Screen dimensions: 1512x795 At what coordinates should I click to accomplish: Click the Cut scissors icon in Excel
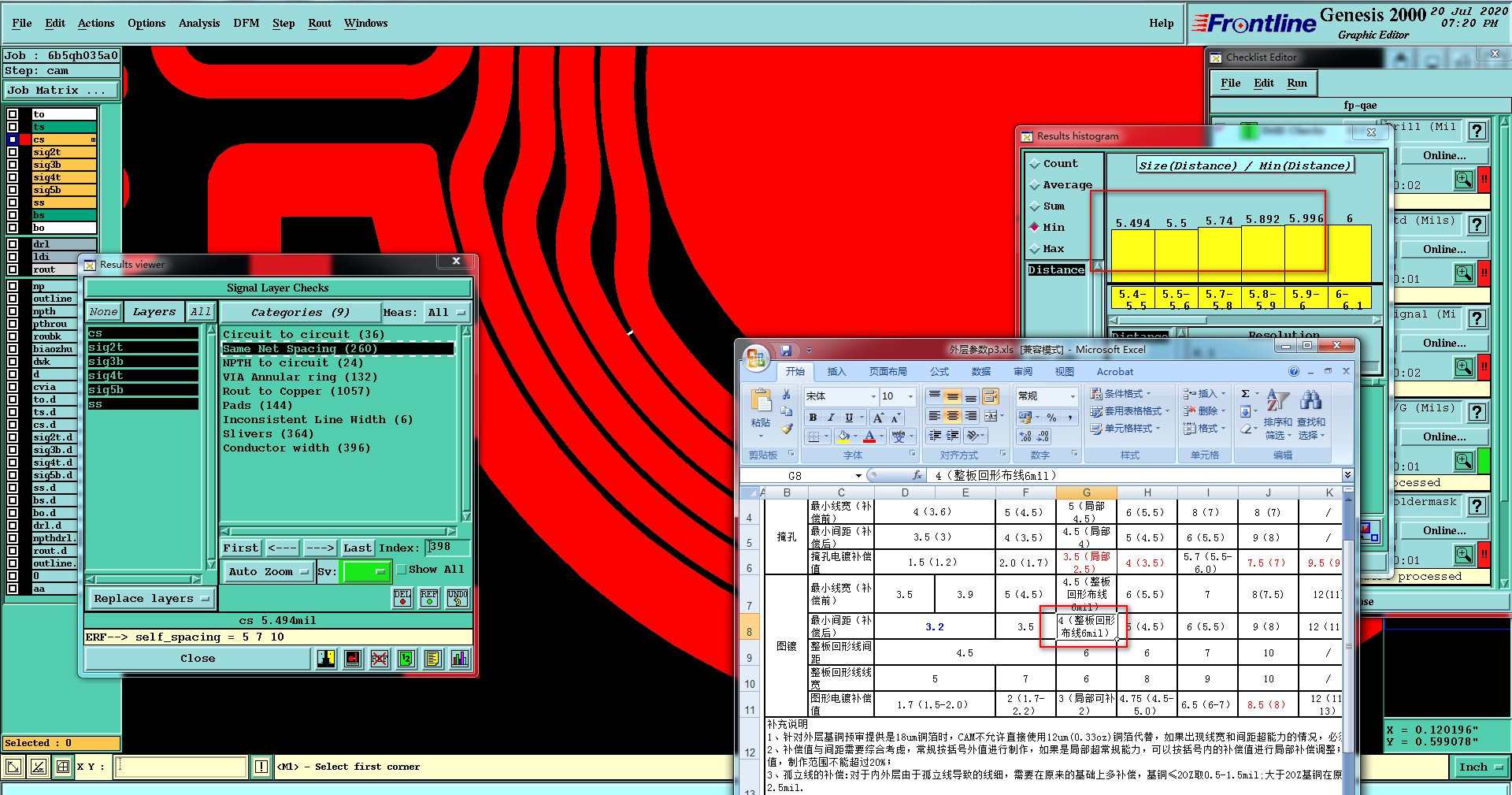[x=786, y=394]
